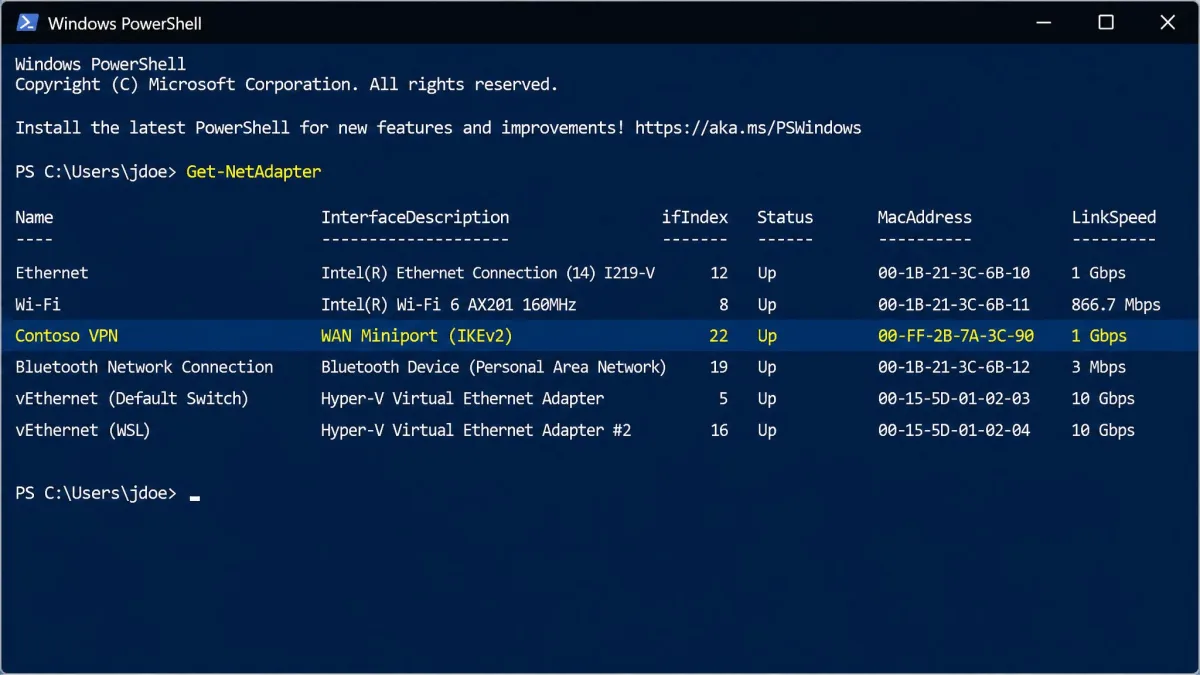Image resolution: width=1200 pixels, height=675 pixels.
Task: Click 'Intel(R) Ethernet Connection (14) I219-V' description
Action: click(x=488, y=273)
